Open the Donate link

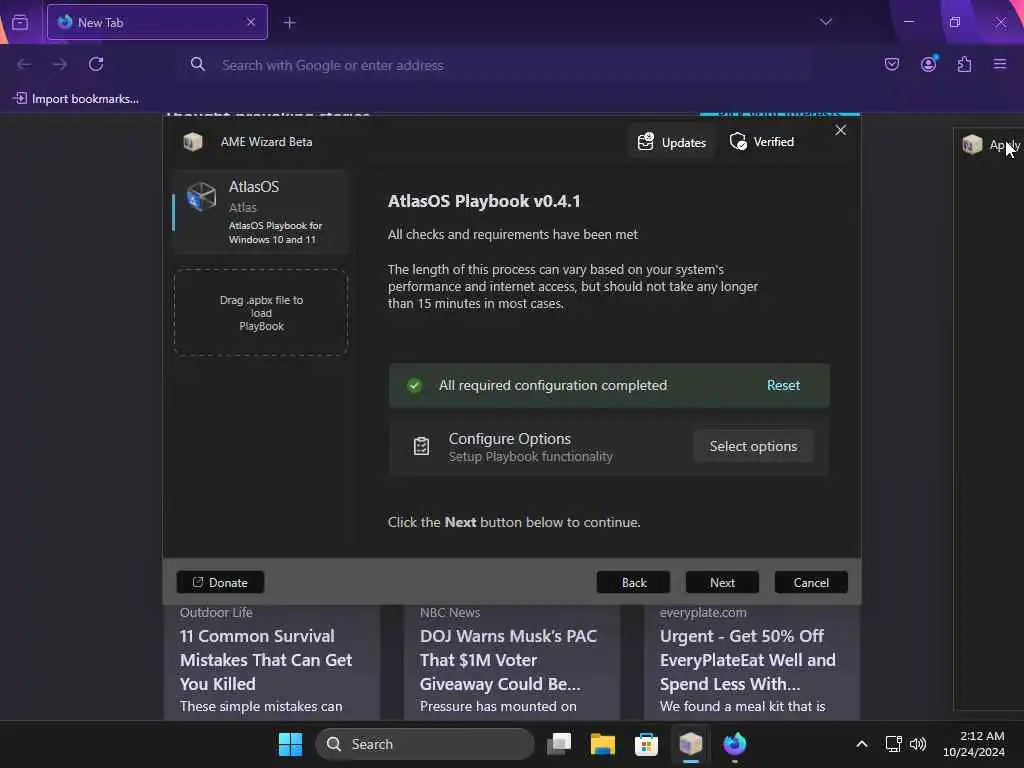point(220,582)
